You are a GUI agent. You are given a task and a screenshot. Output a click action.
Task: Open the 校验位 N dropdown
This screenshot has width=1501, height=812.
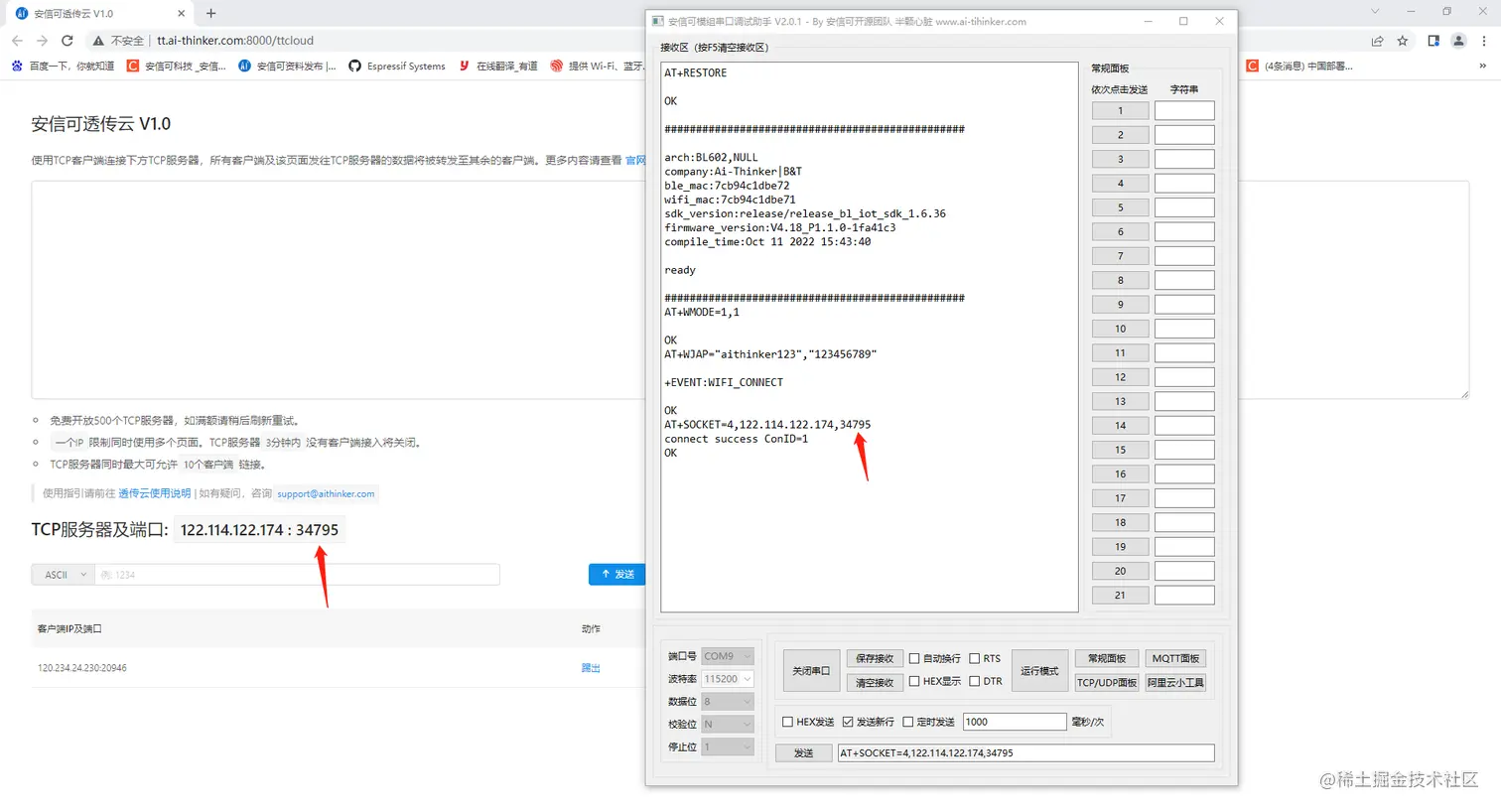pyautogui.click(x=728, y=725)
